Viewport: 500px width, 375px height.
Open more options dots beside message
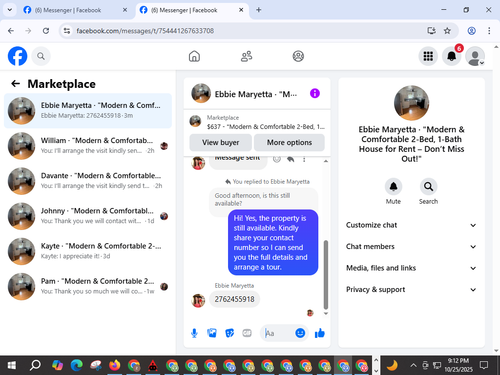pyautogui.click(x=304, y=159)
